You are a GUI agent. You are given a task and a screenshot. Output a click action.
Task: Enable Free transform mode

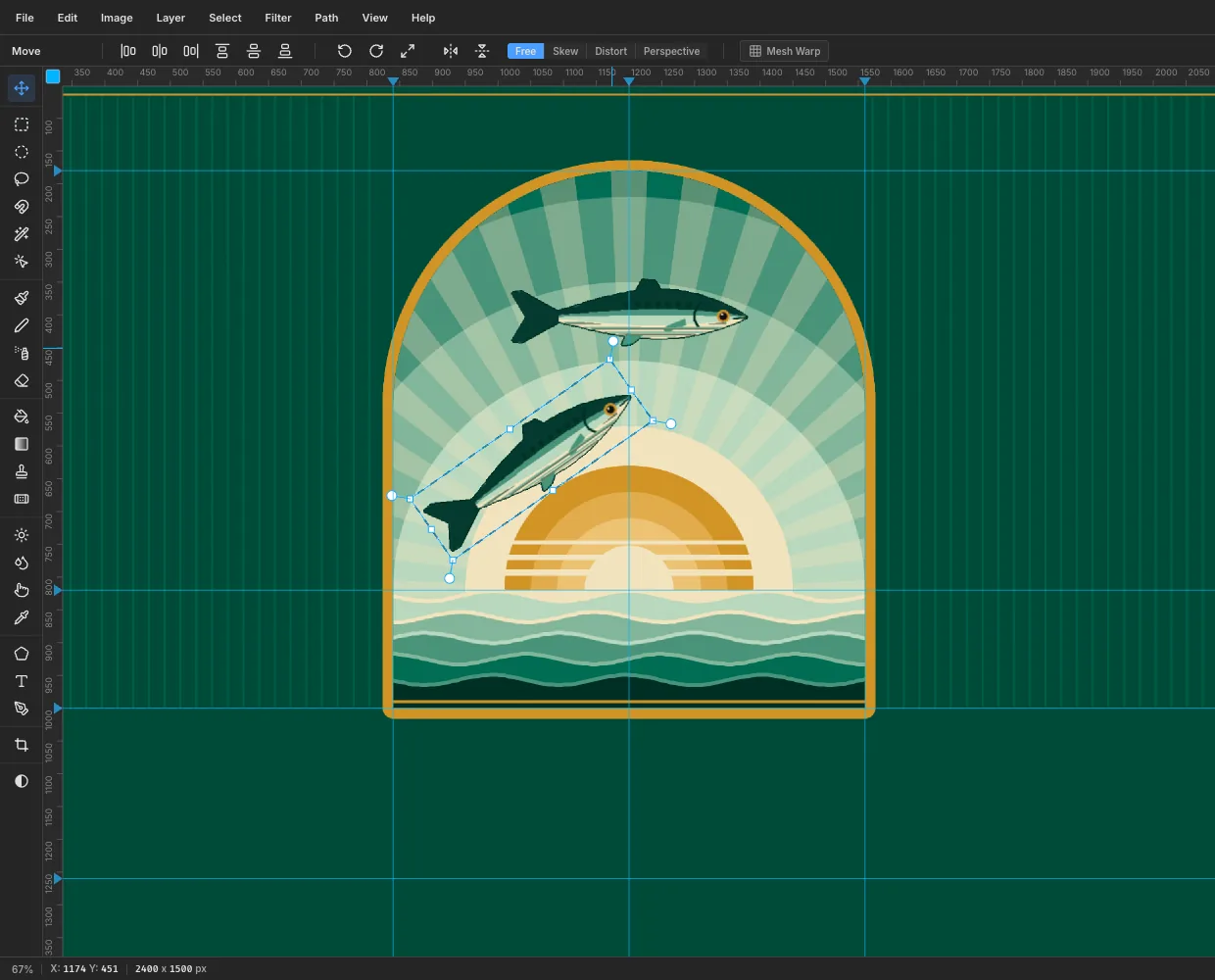coord(526,51)
